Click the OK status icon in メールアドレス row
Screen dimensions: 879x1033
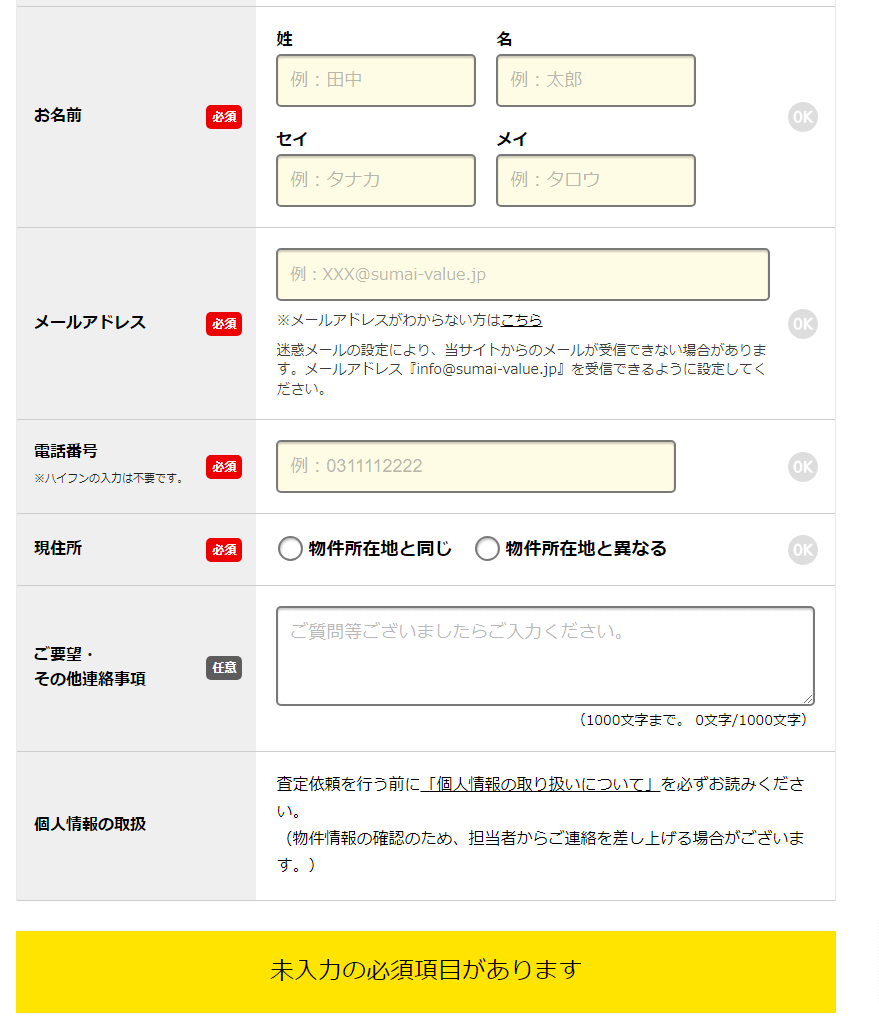tap(803, 324)
